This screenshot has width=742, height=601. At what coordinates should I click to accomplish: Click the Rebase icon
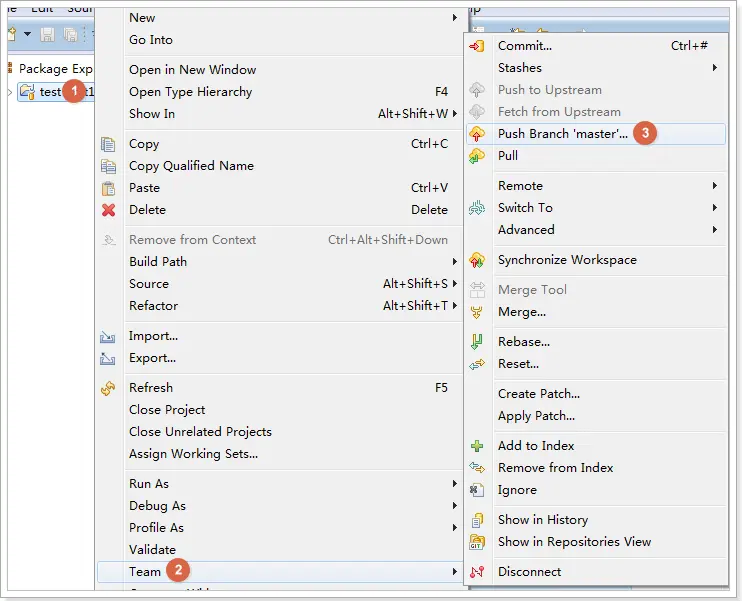[477, 342]
